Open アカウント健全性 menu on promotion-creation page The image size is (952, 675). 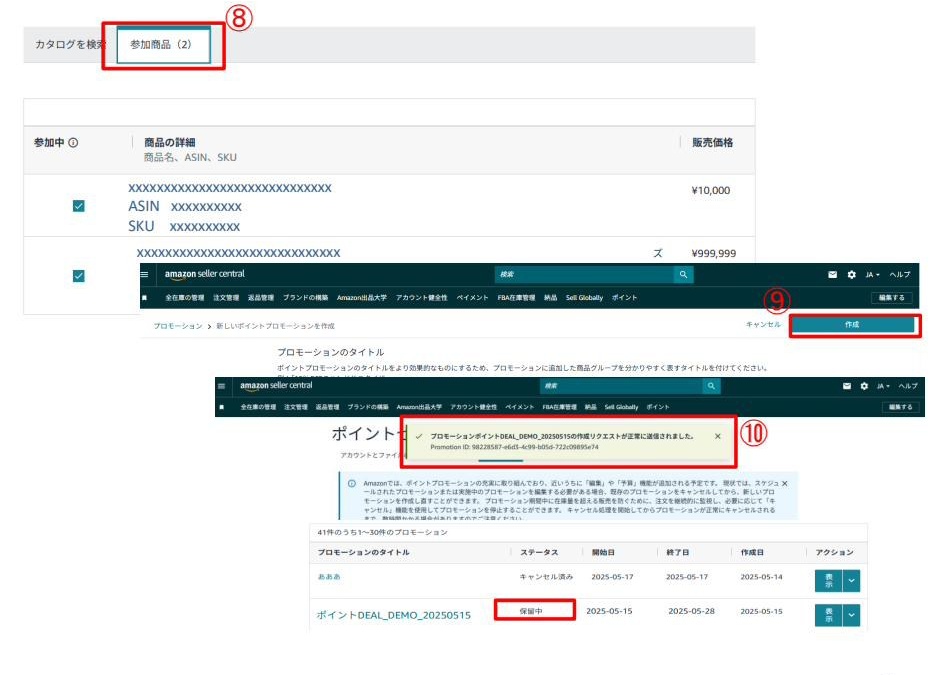pyautogui.click(x=421, y=297)
